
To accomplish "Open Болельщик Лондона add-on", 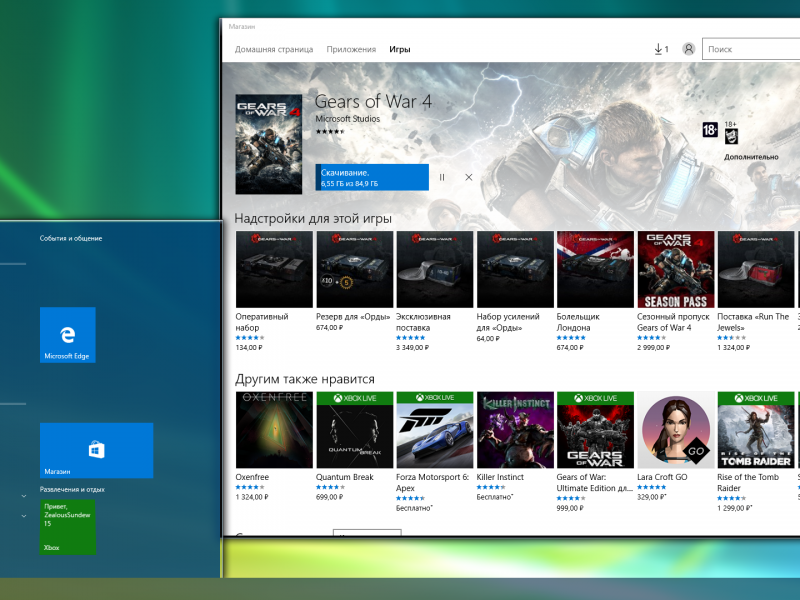I will coord(595,269).
